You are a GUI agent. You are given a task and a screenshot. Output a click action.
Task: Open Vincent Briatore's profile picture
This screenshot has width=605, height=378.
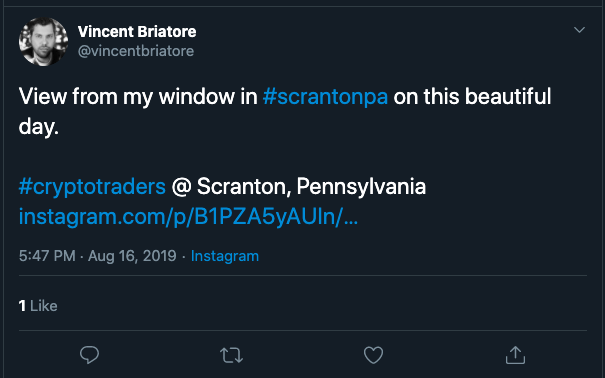44,42
